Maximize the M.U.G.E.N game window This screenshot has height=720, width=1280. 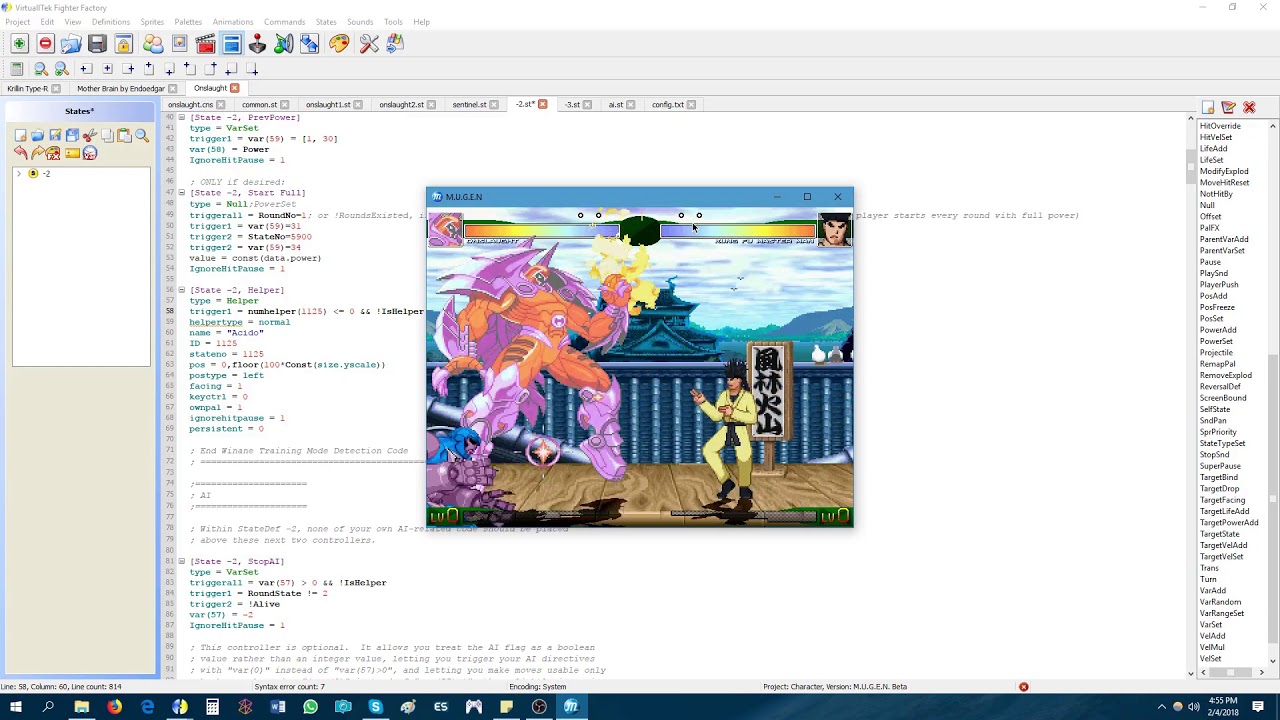[x=807, y=197]
